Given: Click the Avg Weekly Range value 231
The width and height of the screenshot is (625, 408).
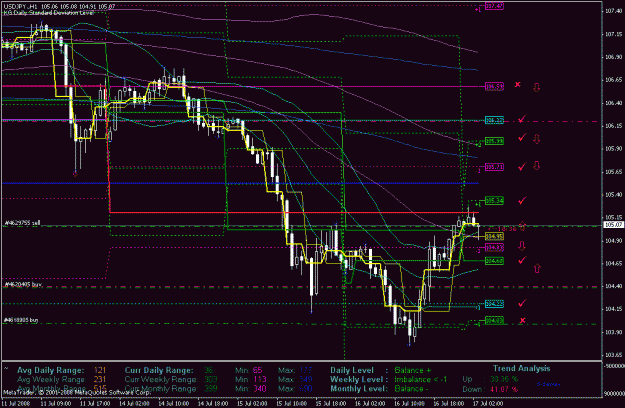Looking at the screenshot, I should click(x=100, y=379).
